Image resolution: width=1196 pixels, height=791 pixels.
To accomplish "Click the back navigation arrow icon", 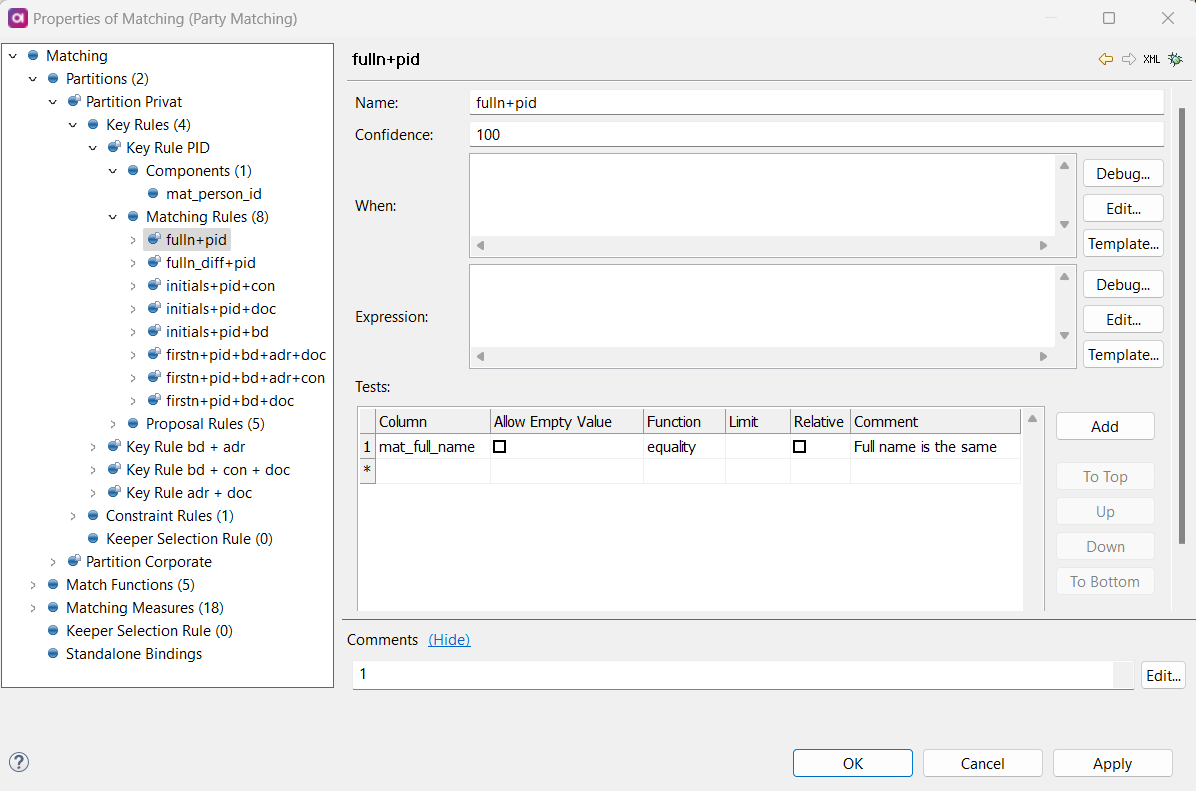I will [x=1105, y=59].
